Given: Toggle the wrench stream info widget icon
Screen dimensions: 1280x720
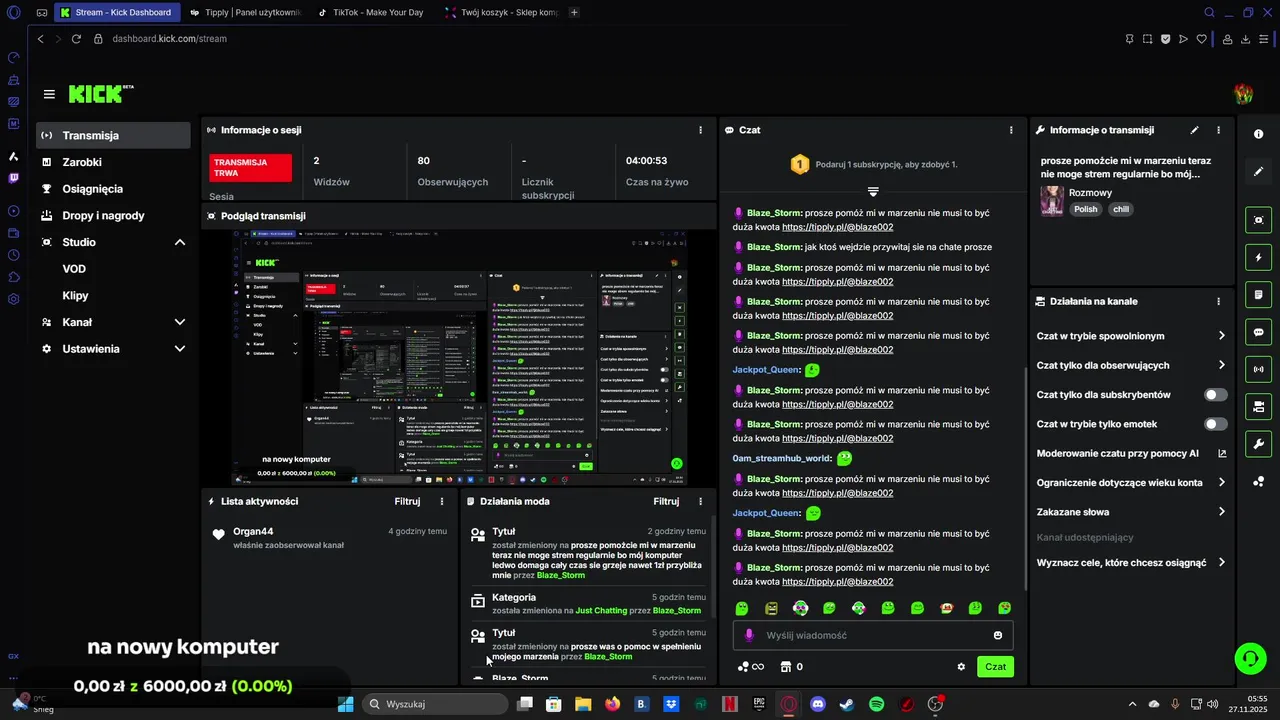Looking at the screenshot, I should [1258, 444].
